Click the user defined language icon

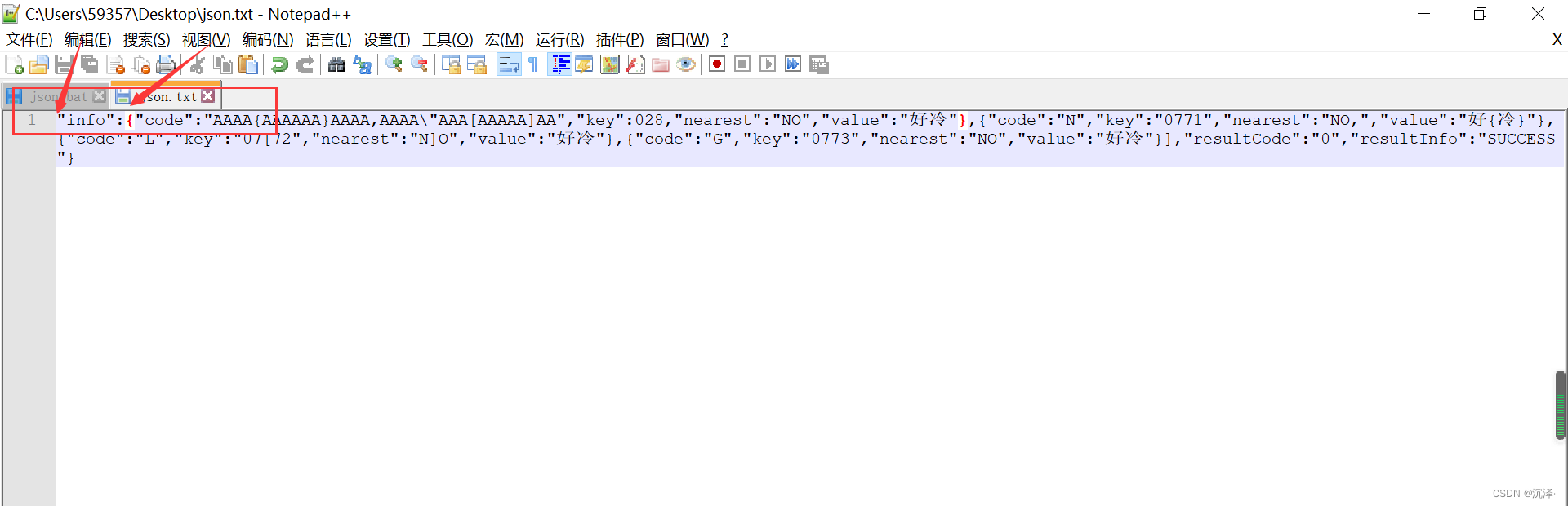[584, 64]
